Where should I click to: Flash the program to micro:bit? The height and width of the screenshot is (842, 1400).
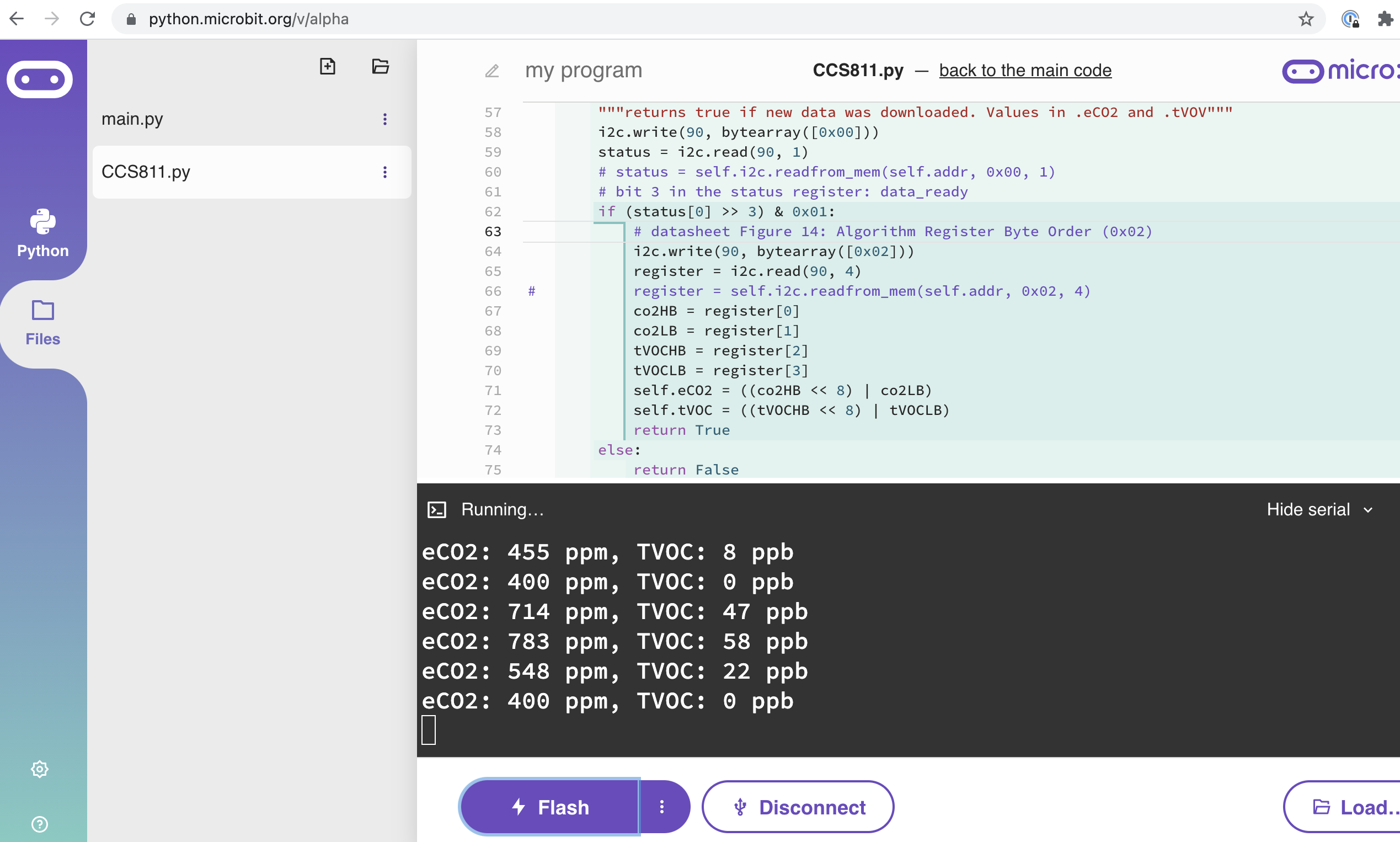coord(551,807)
